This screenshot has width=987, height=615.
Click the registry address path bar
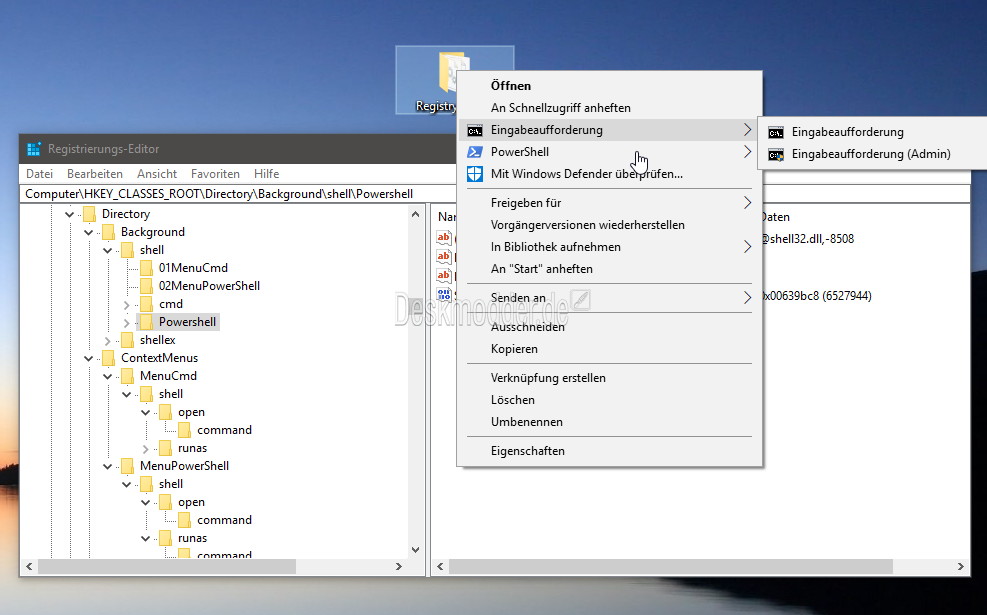pos(239,194)
